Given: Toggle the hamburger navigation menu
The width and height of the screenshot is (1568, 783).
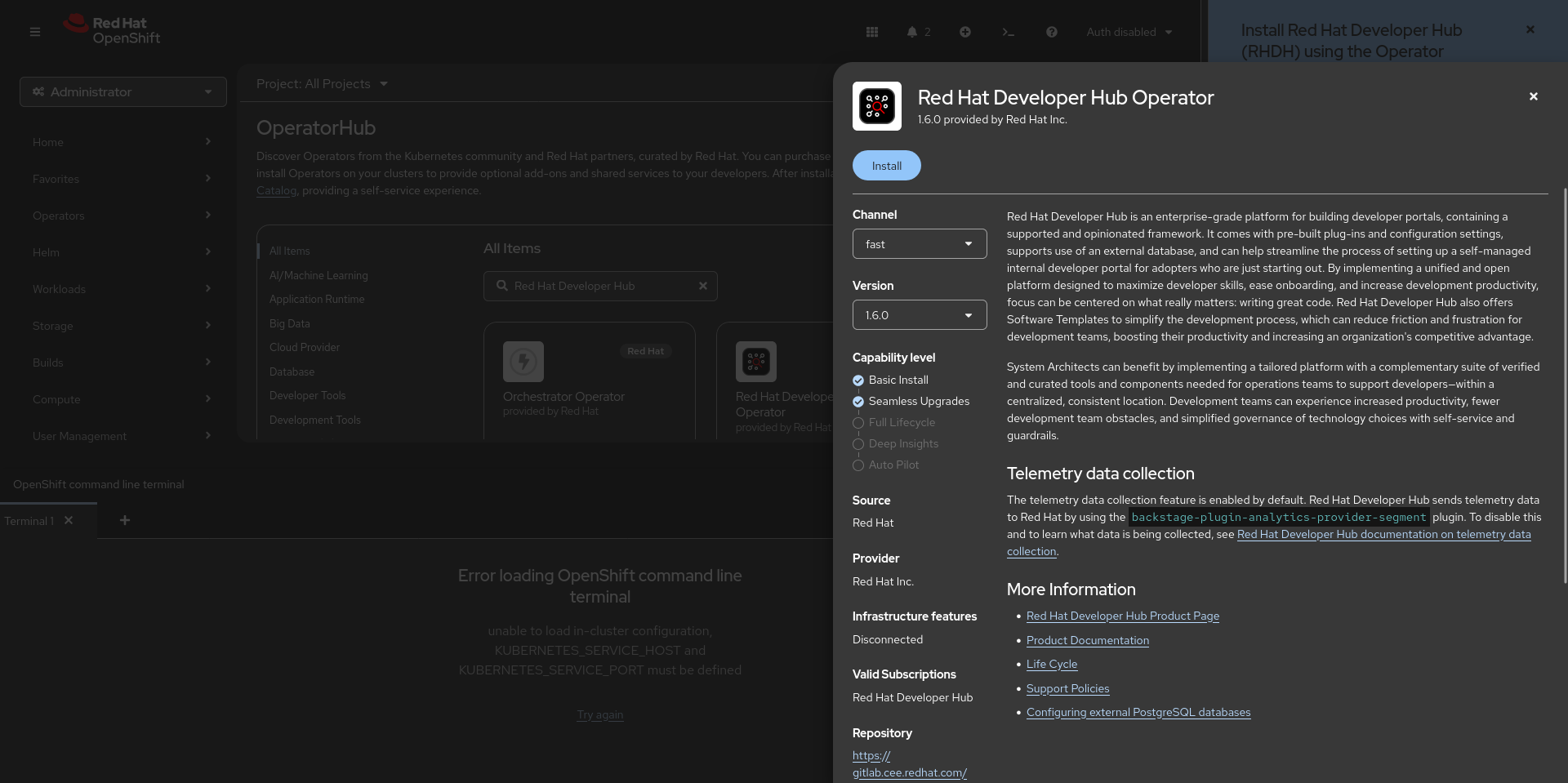Looking at the screenshot, I should (x=34, y=32).
